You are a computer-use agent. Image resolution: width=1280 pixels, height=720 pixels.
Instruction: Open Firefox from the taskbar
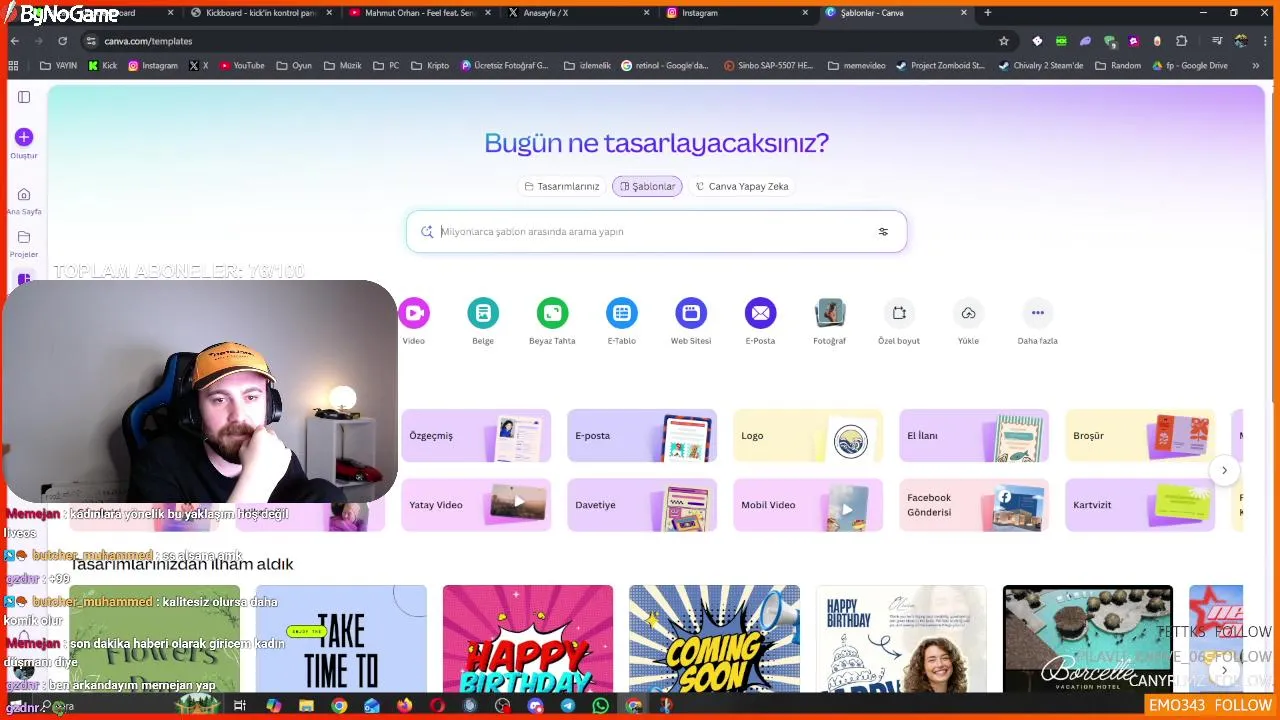tap(404, 705)
